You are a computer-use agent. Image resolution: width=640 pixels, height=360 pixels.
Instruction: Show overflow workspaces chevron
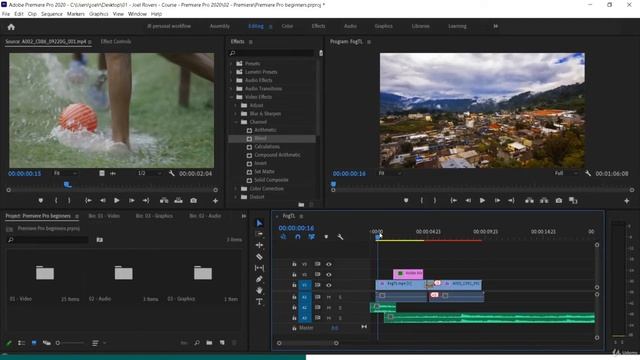[496, 26]
